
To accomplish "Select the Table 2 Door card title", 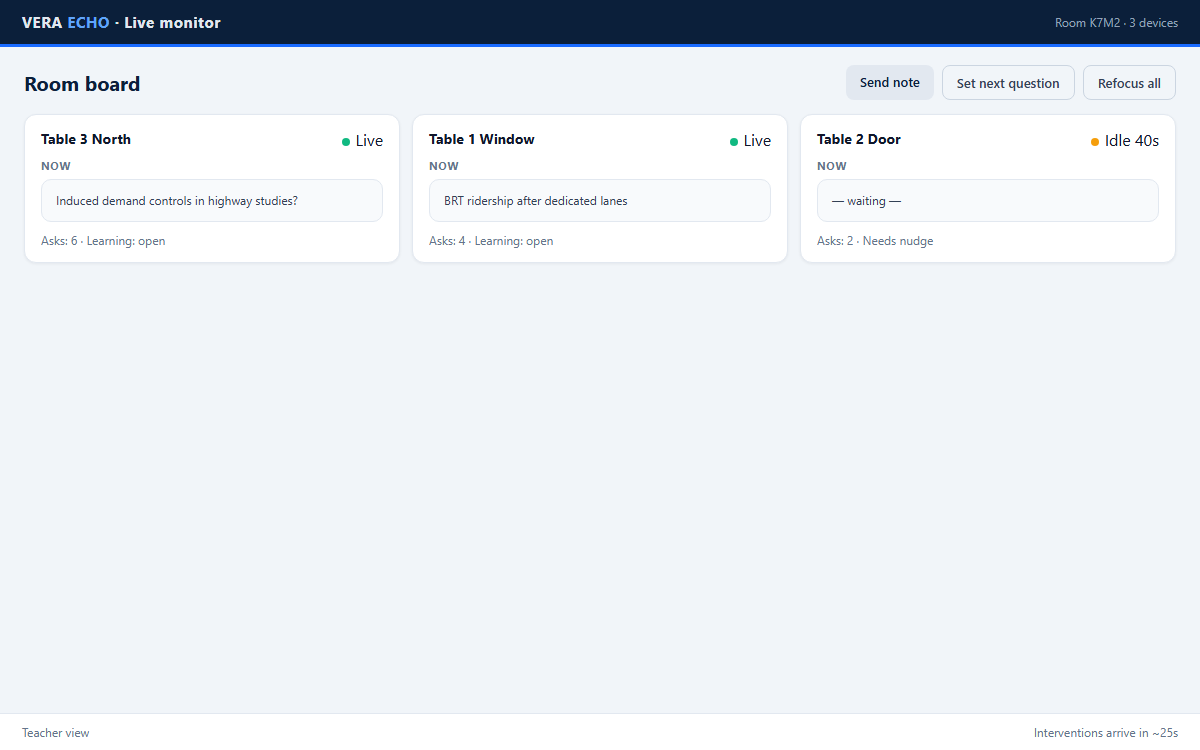I will click(x=859, y=139).
